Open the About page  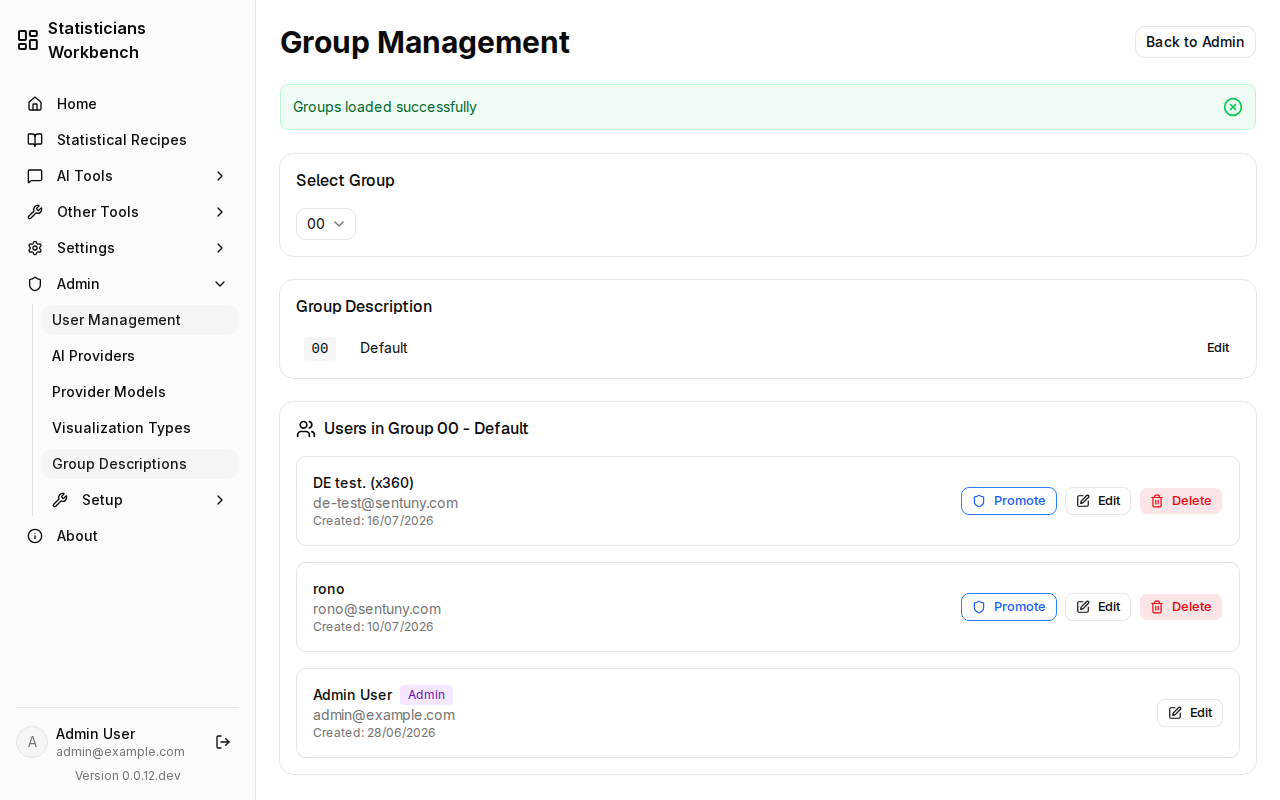tap(128, 536)
